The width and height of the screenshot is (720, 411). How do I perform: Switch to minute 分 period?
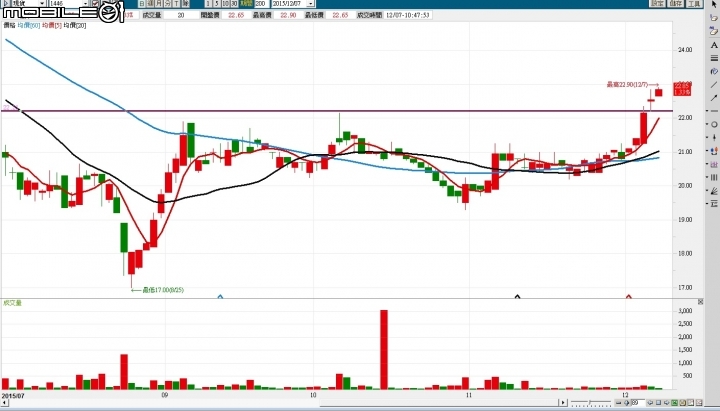click(x=168, y=3)
